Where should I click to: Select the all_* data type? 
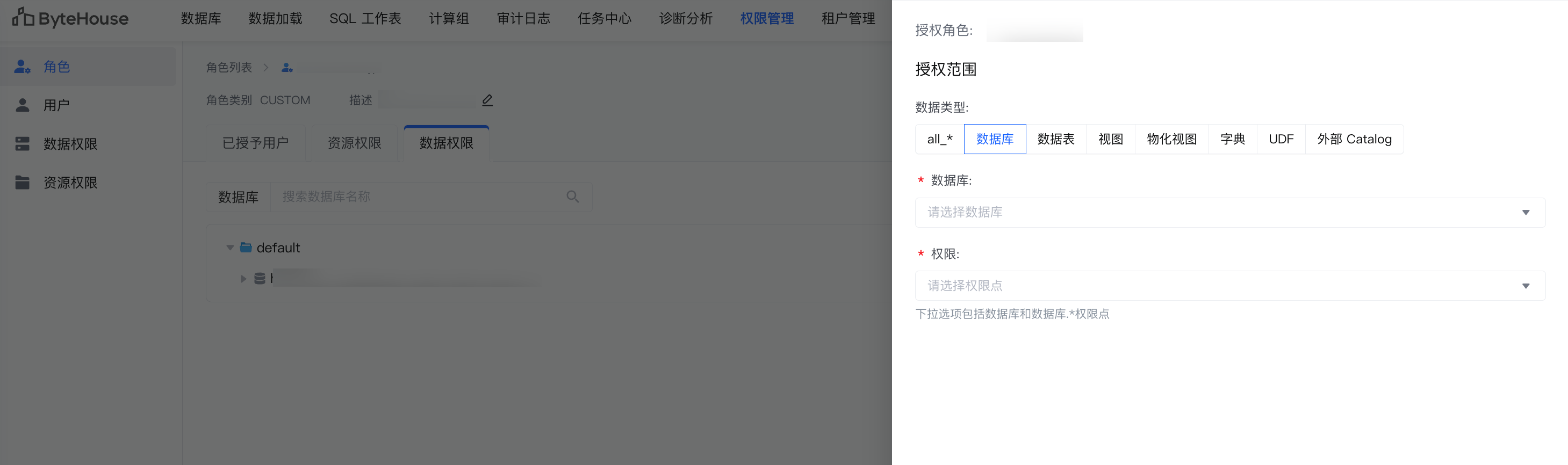tap(940, 139)
